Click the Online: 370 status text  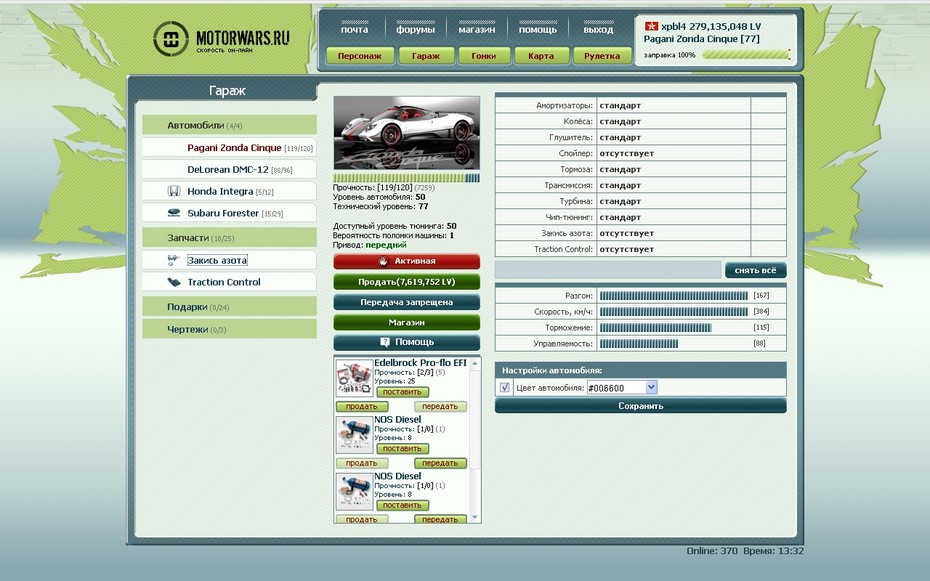(x=712, y=551)
